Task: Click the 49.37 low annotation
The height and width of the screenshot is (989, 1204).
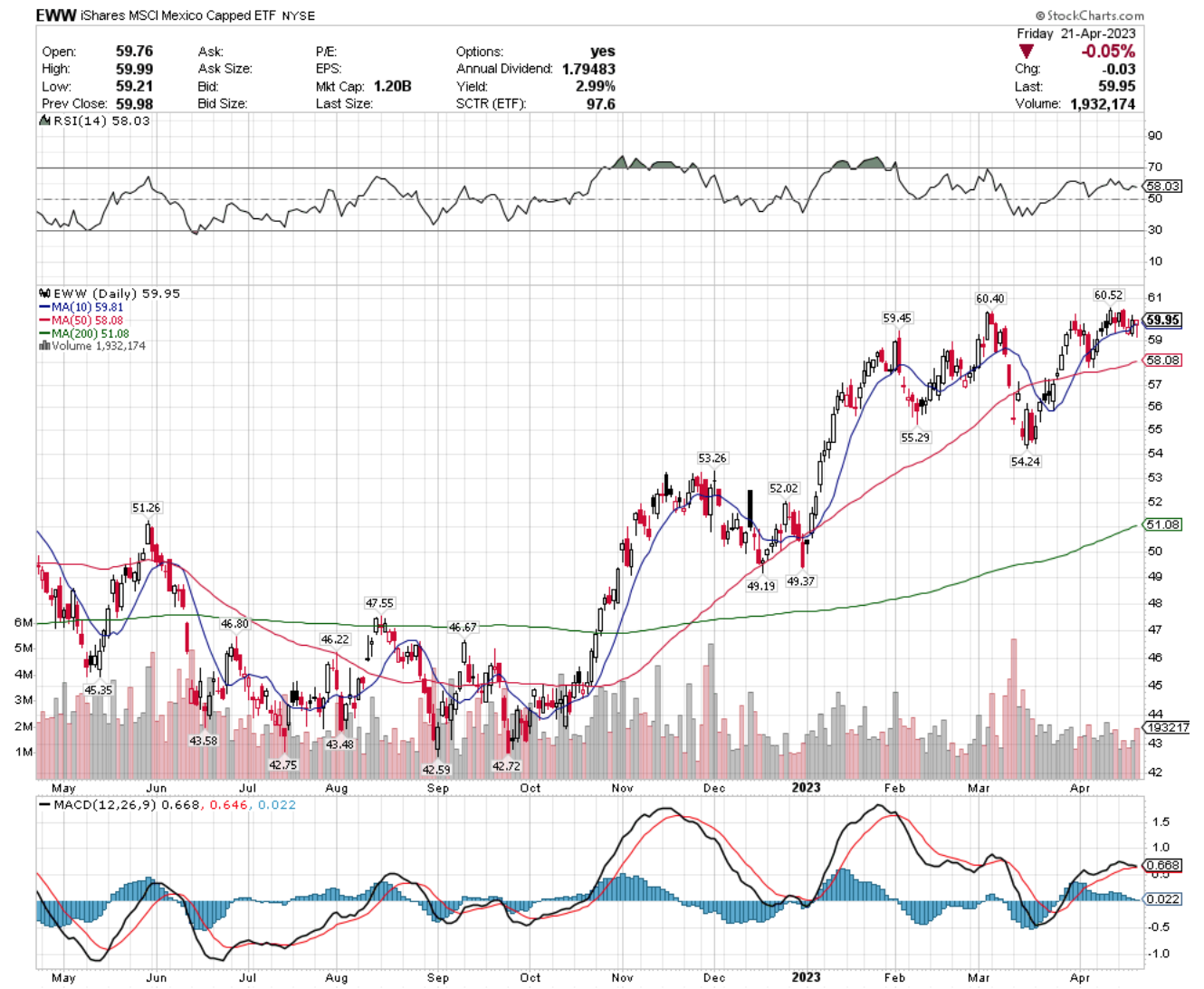Action: click(x=801, y=581)
